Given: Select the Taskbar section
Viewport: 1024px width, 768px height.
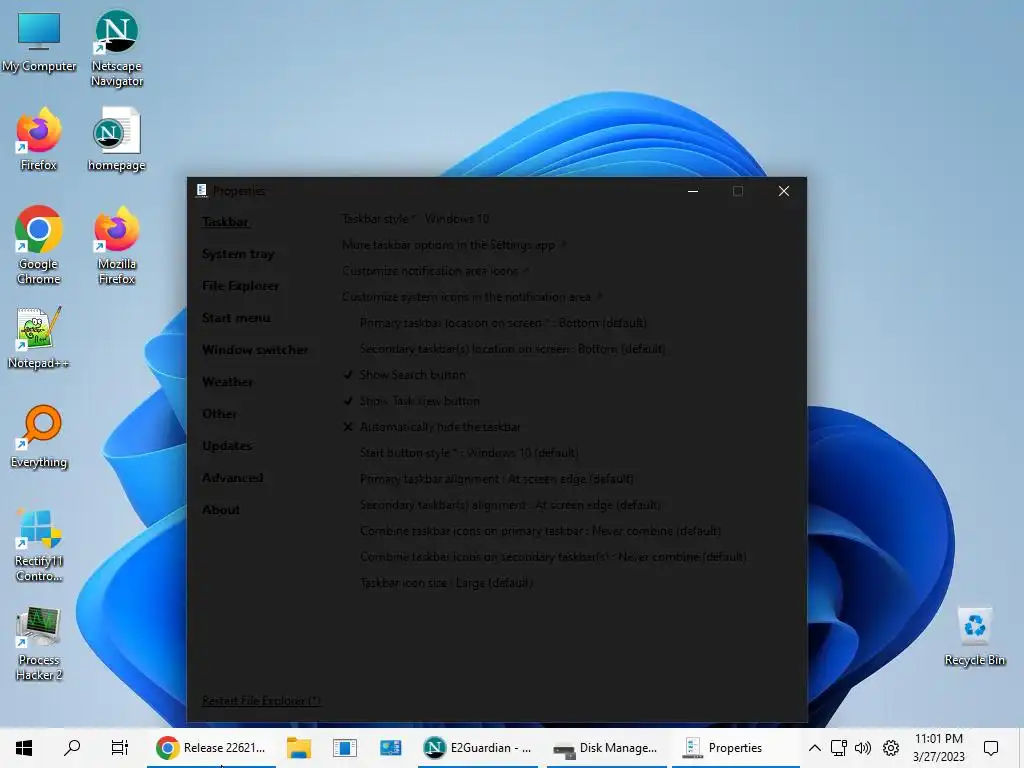Looking at the screenshot, I should [225, 222].
